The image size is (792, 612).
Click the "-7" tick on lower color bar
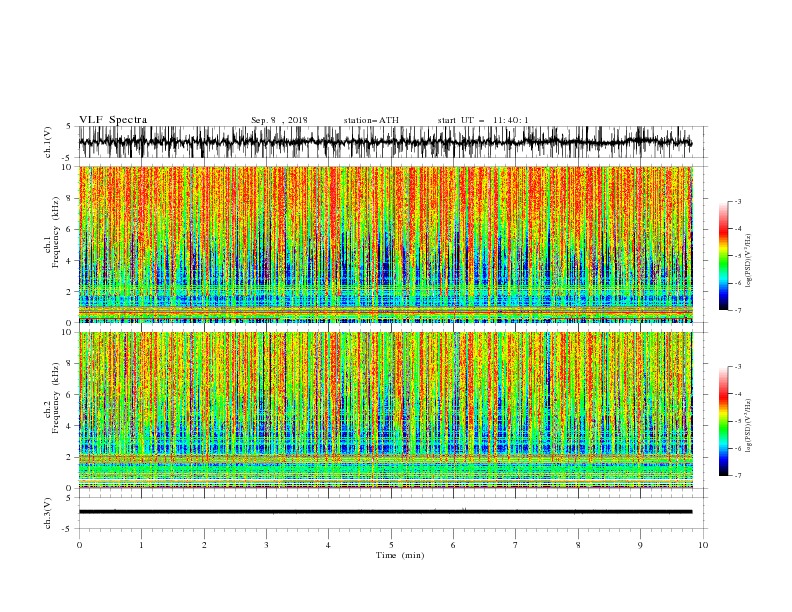(737, 476)
